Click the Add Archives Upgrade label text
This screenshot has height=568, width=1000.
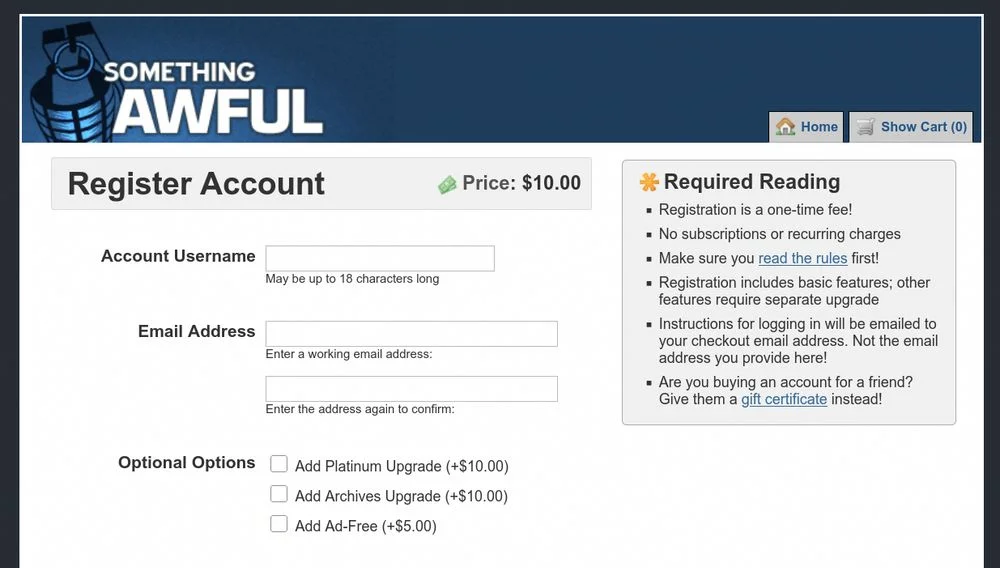click(x=401, y=496)
